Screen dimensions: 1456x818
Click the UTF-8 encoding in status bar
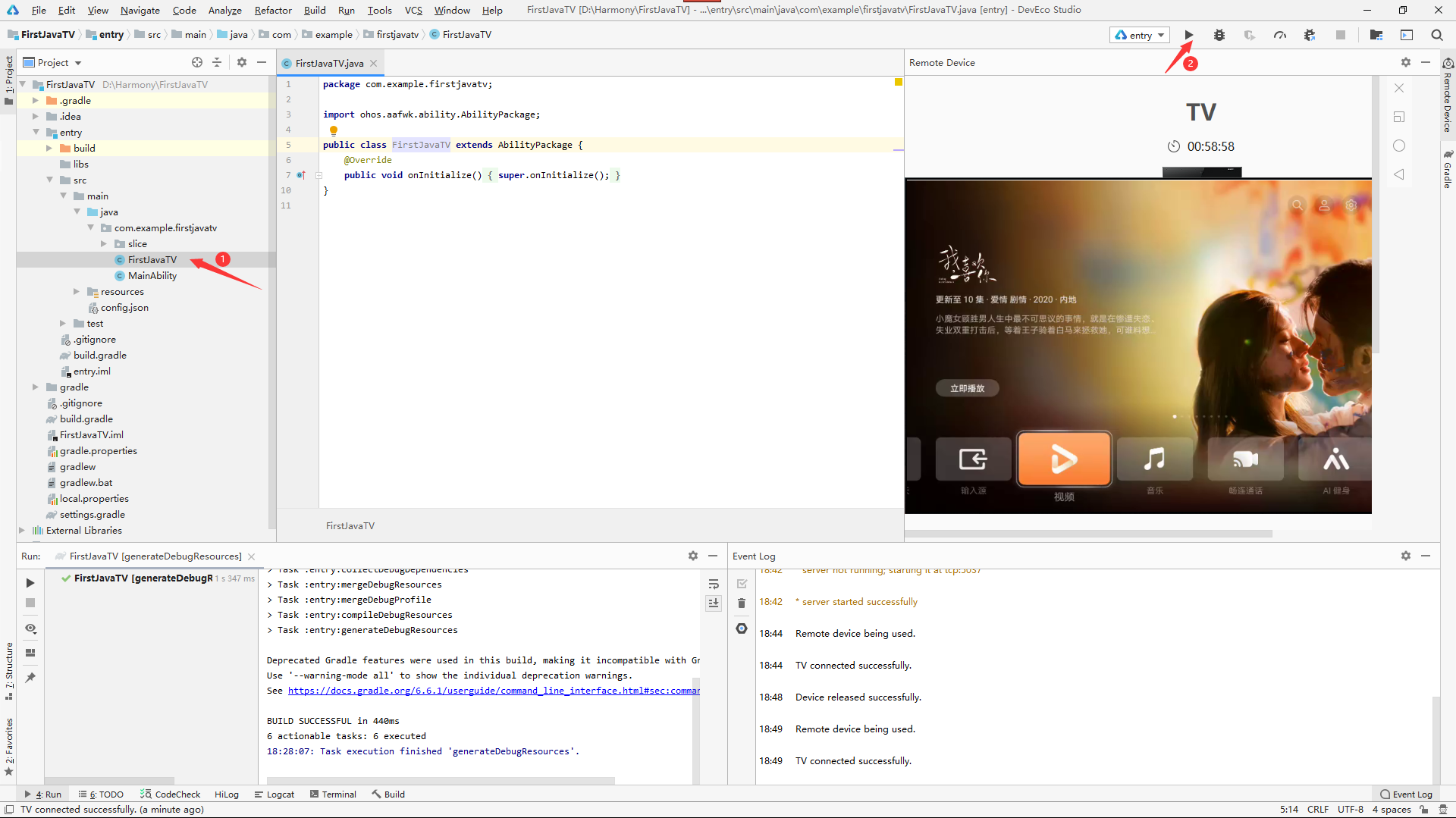coord(1350,809)
